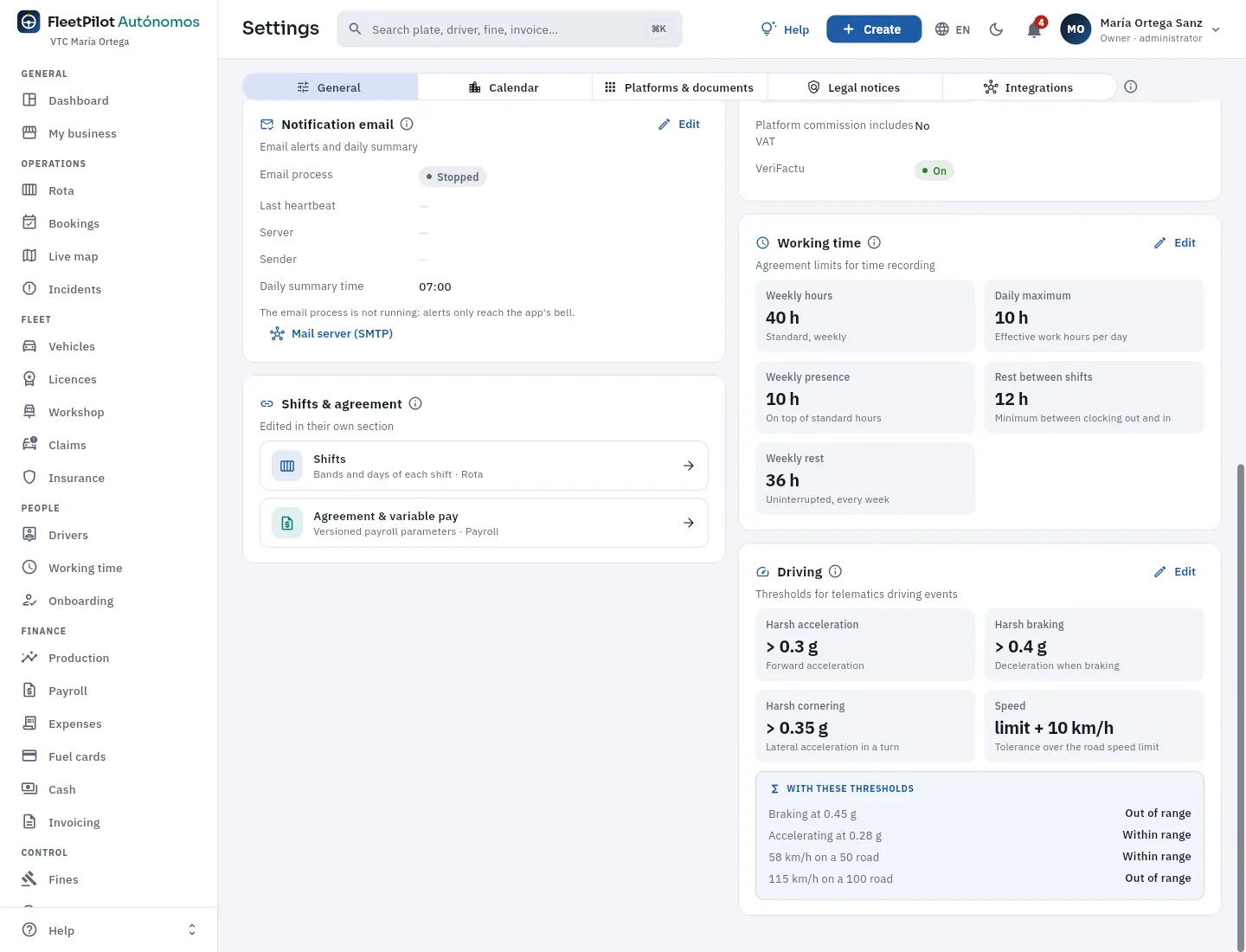Image resolution: width=1246 pixels, height=952 pixels.
Task: Edit the Driving thresholds
Action: click(1175, 571)
